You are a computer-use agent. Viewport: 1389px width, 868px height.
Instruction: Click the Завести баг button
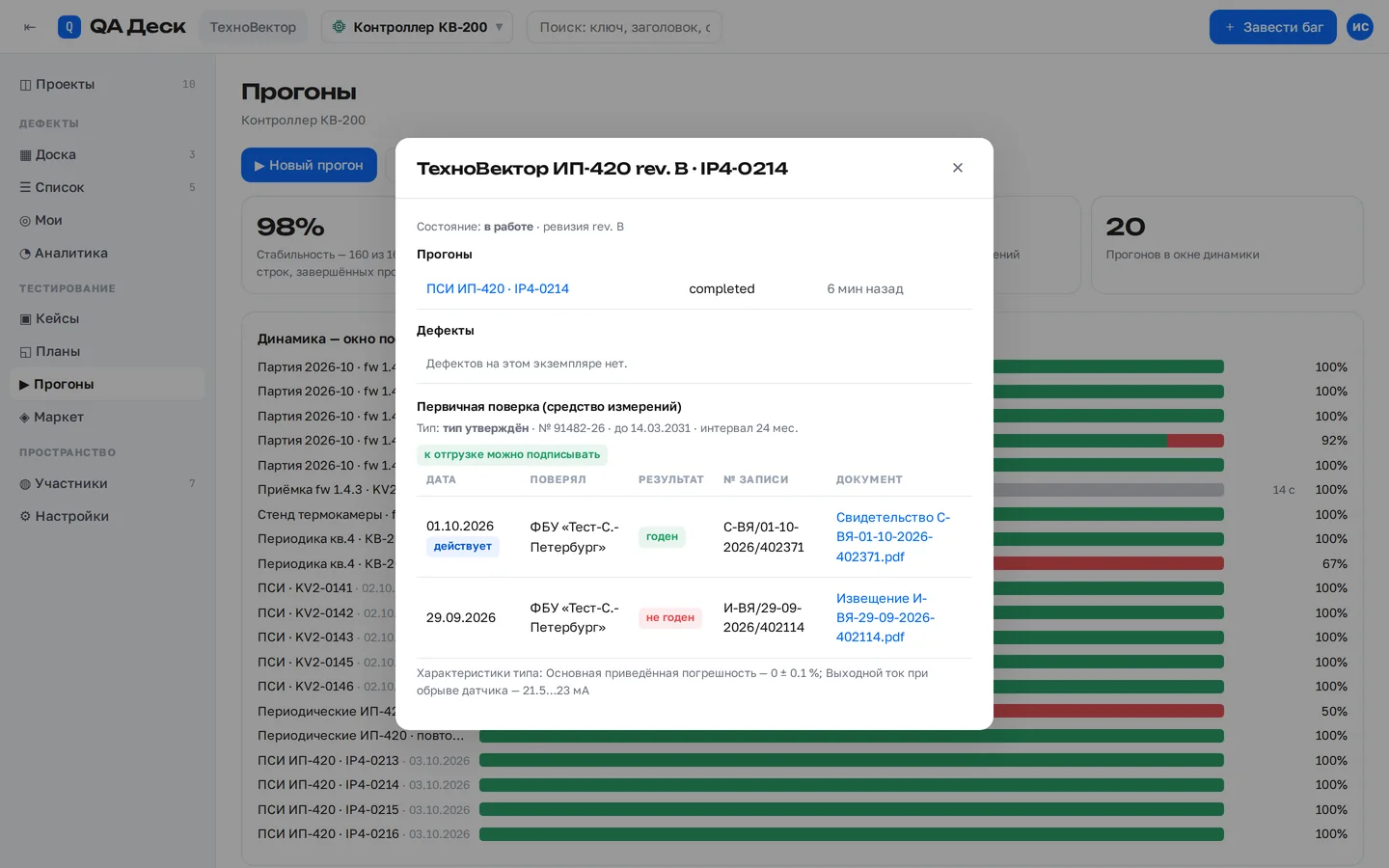[1273, 27]
